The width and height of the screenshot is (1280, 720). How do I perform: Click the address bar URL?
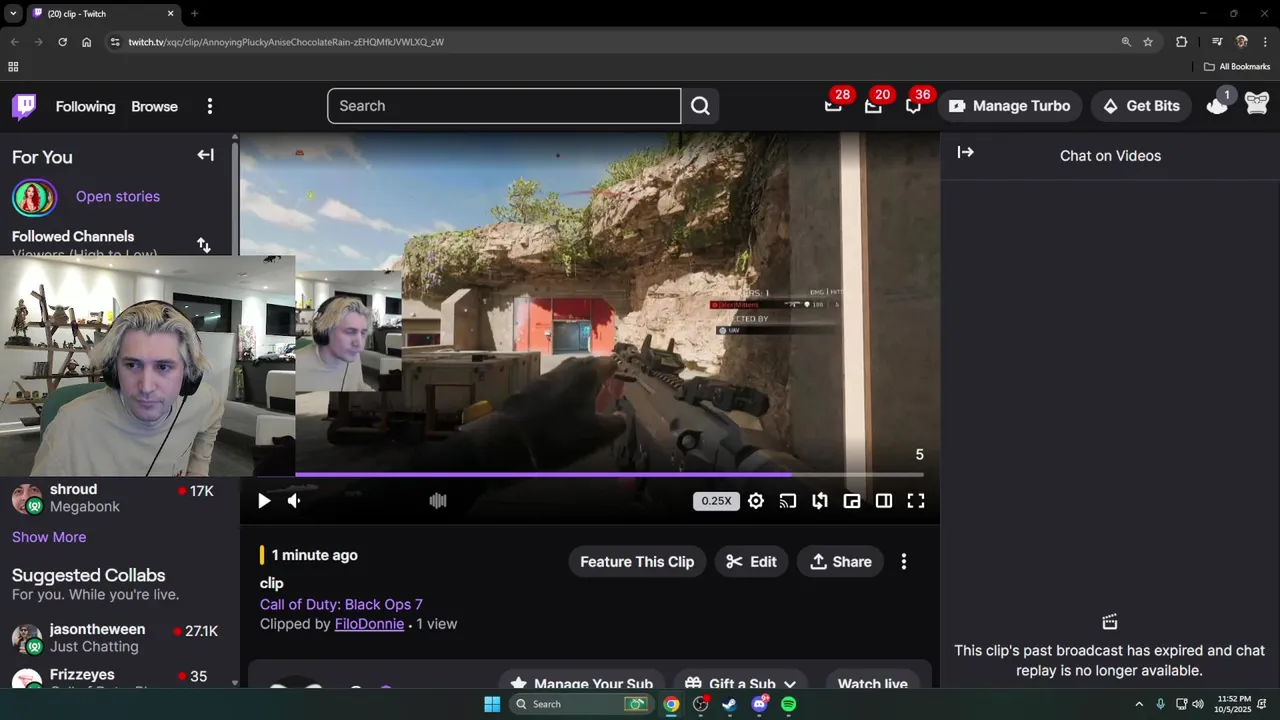(286, 42)
